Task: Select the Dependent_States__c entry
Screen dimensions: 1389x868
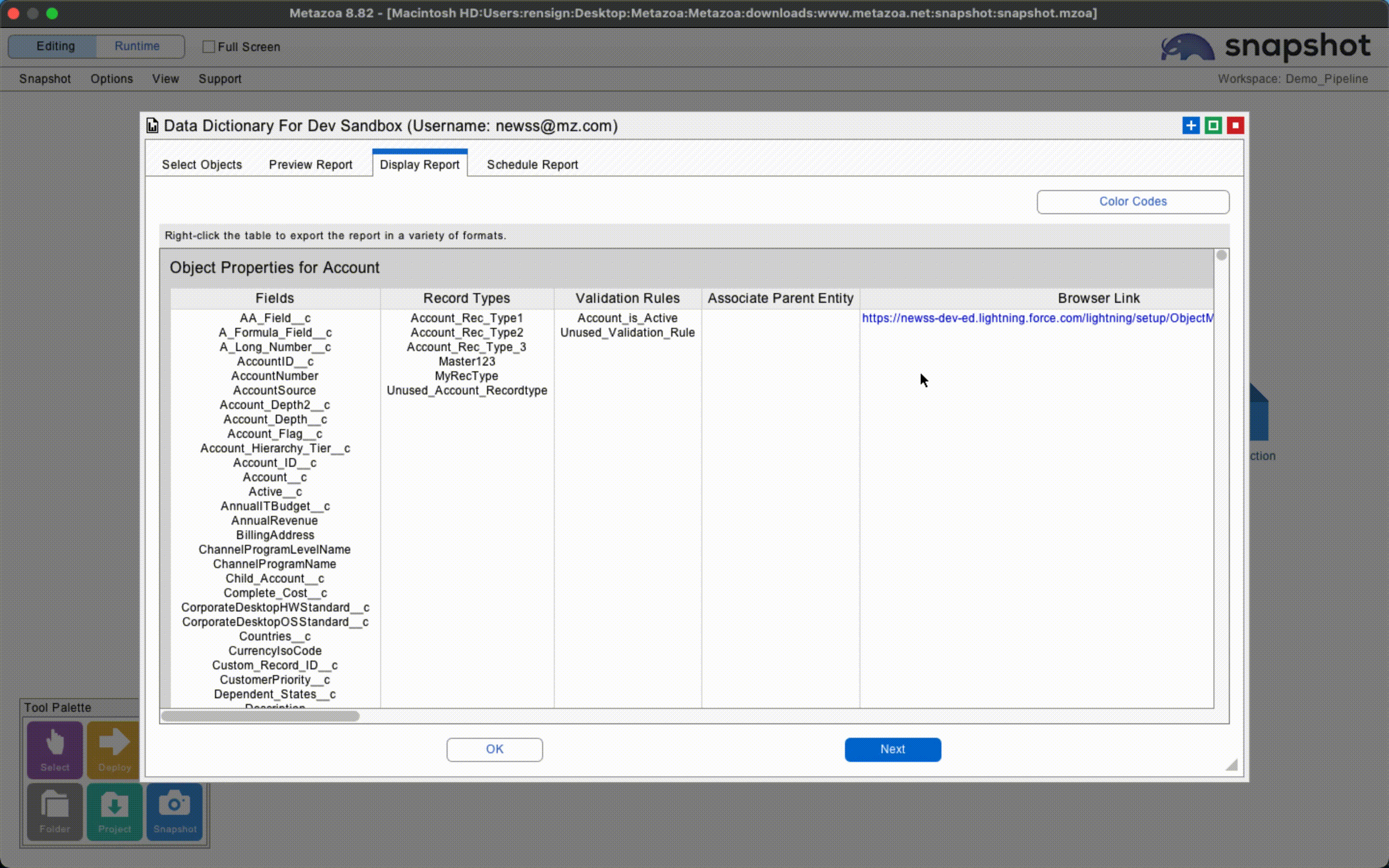Action: click(275, 694)
